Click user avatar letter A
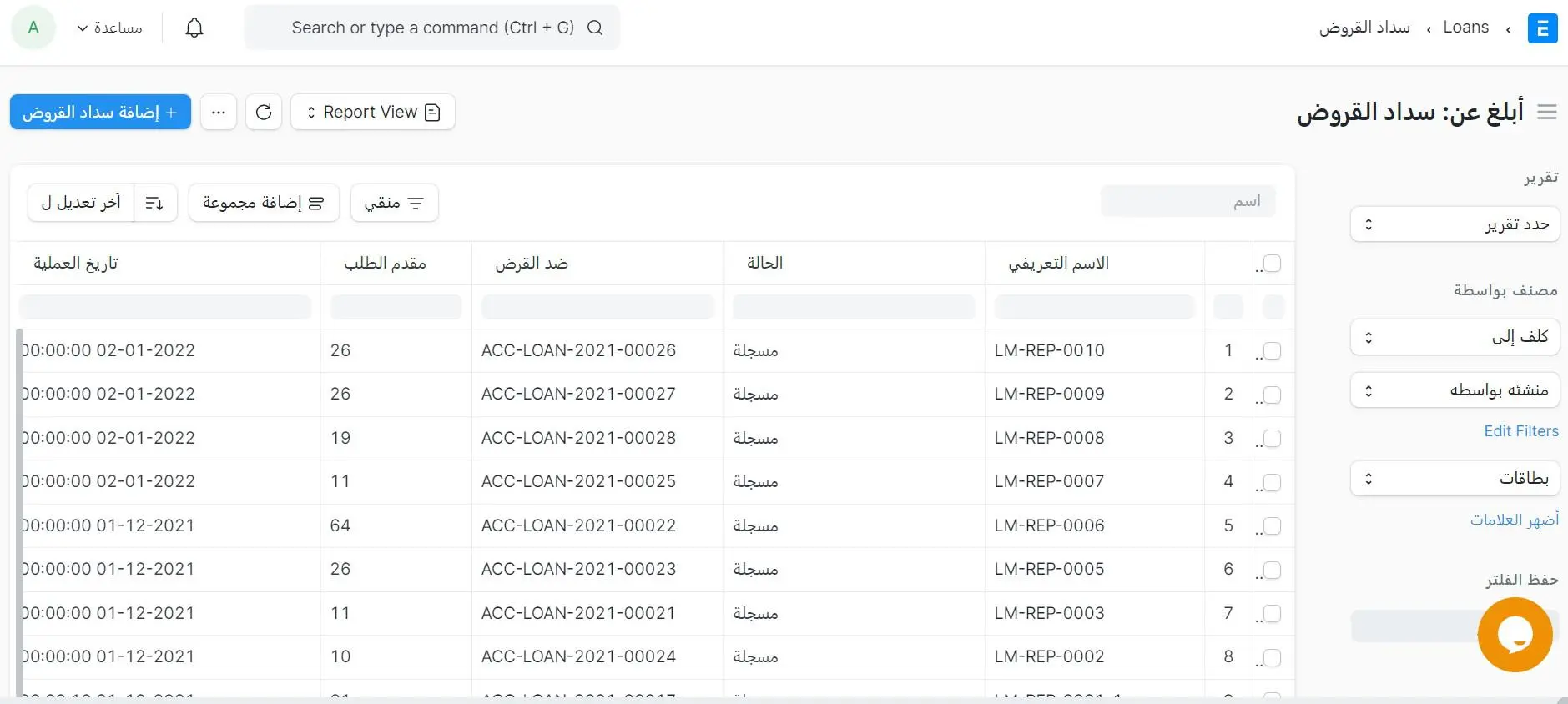The width and height of the screenshot is (1568, 704). [33, 28]
